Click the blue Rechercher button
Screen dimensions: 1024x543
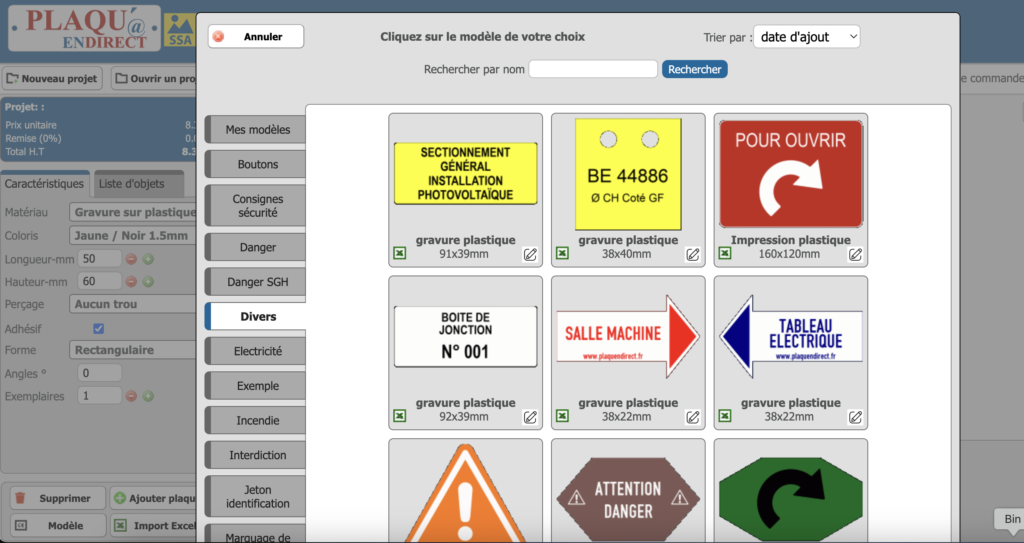click(x=694, y=69)
